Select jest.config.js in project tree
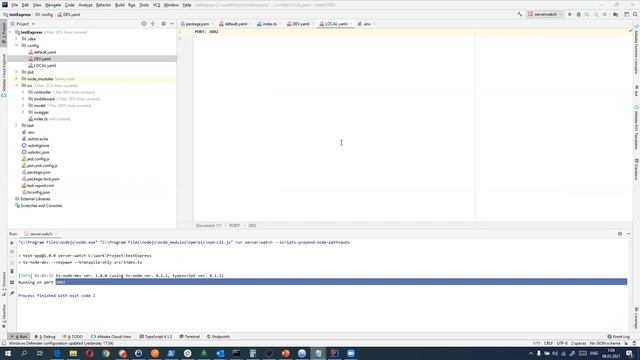This screenshot has width=640, height=360. click(36, 159)
